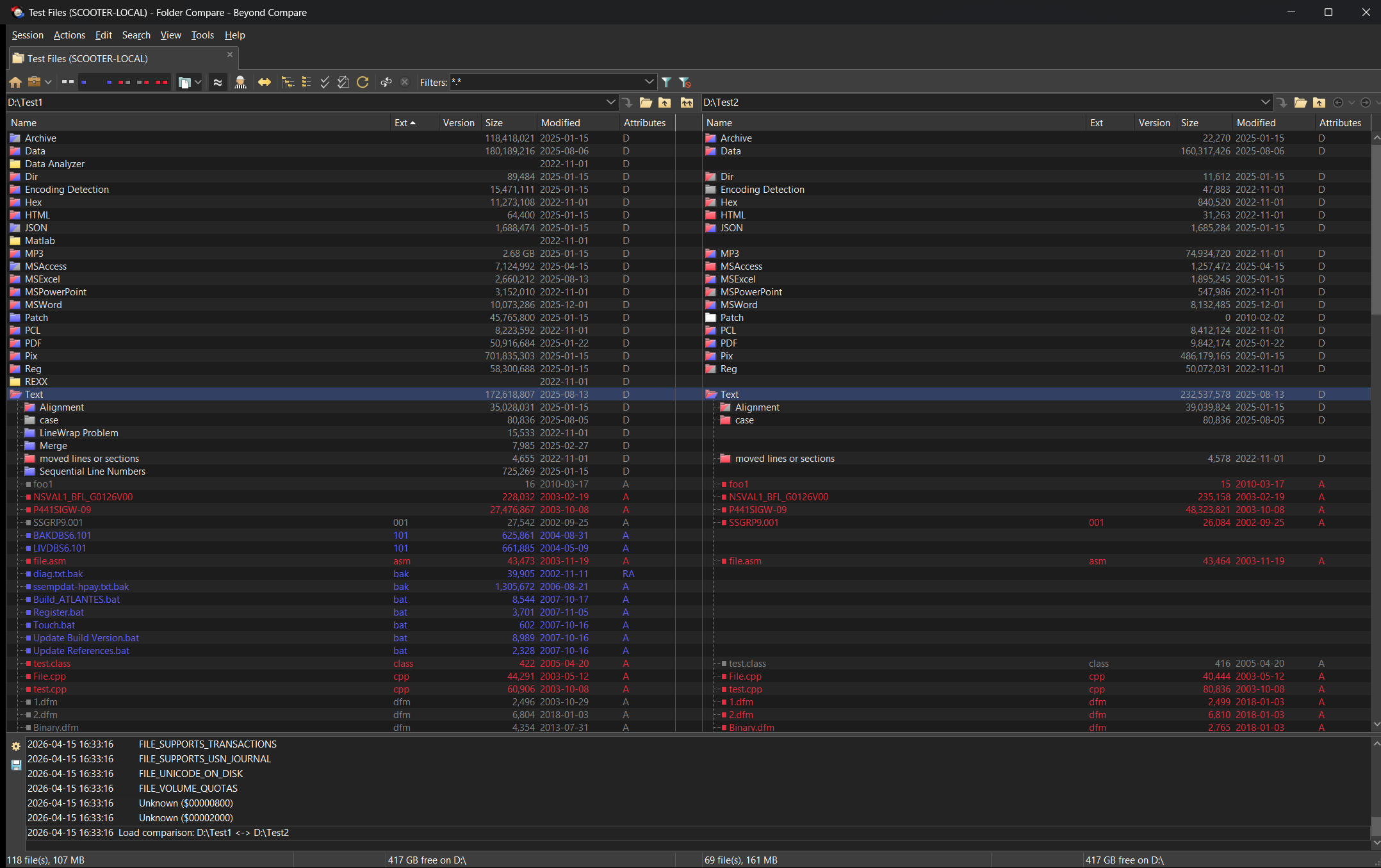Open right path D:\Test2 history dropdown

(x=1265, y=102)
